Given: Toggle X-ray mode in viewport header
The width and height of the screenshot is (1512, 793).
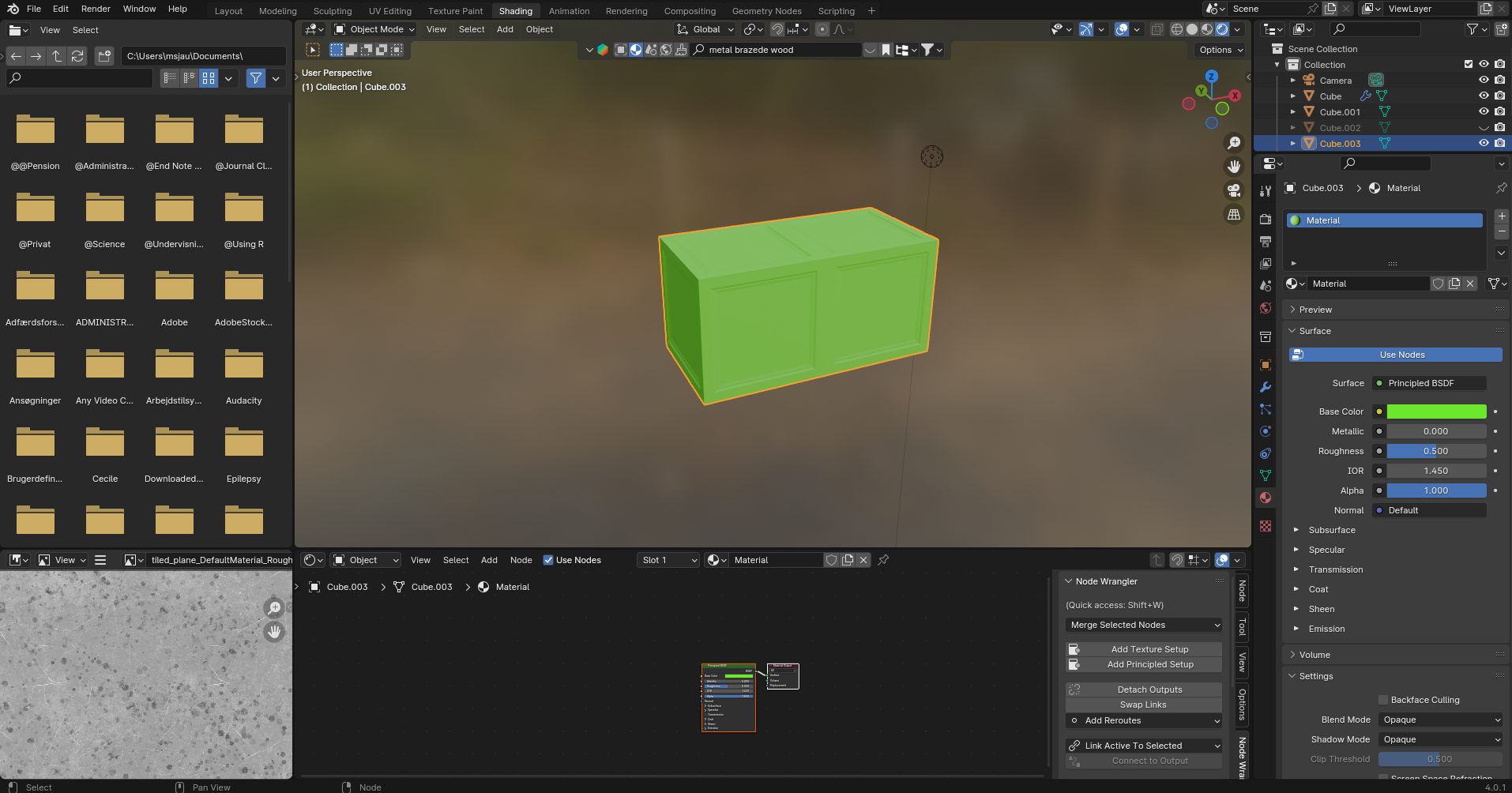Looking at the screenshot, I should (x=1157, y=29).
